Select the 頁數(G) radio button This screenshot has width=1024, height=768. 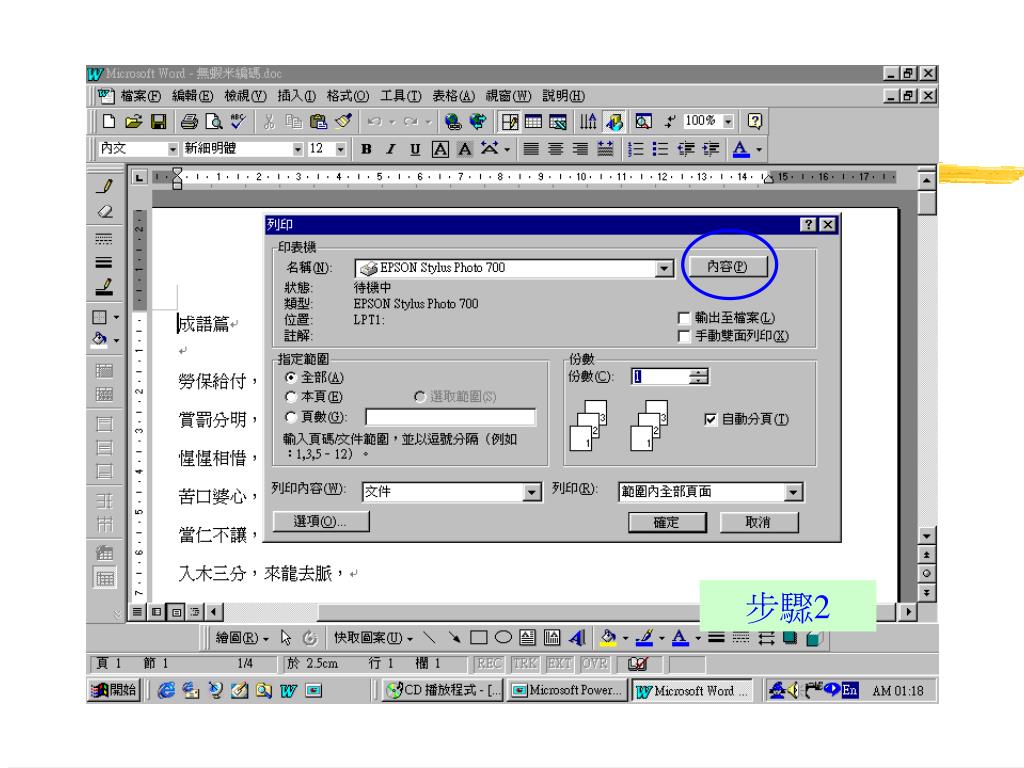point(291,417)
